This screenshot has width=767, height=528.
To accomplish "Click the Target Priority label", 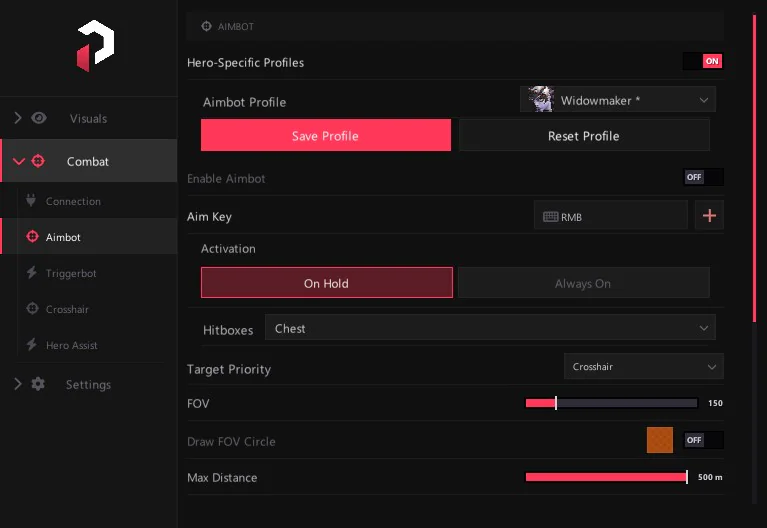I will point(229,369).
